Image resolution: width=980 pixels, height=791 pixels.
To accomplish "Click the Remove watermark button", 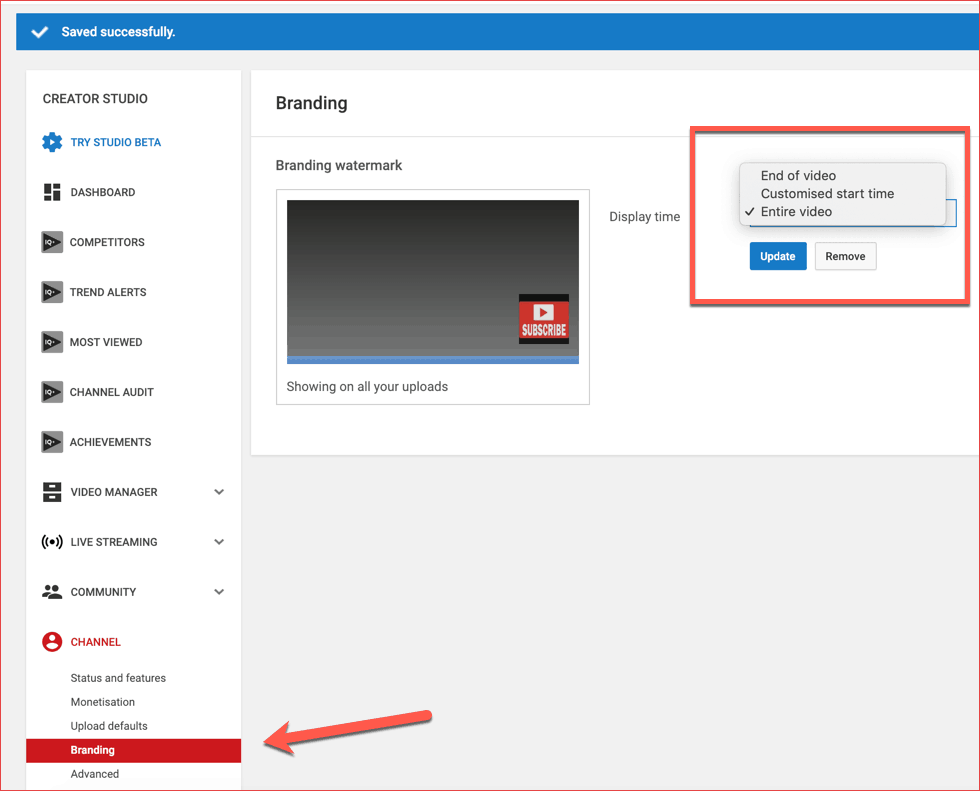I will tap(845, 256).
